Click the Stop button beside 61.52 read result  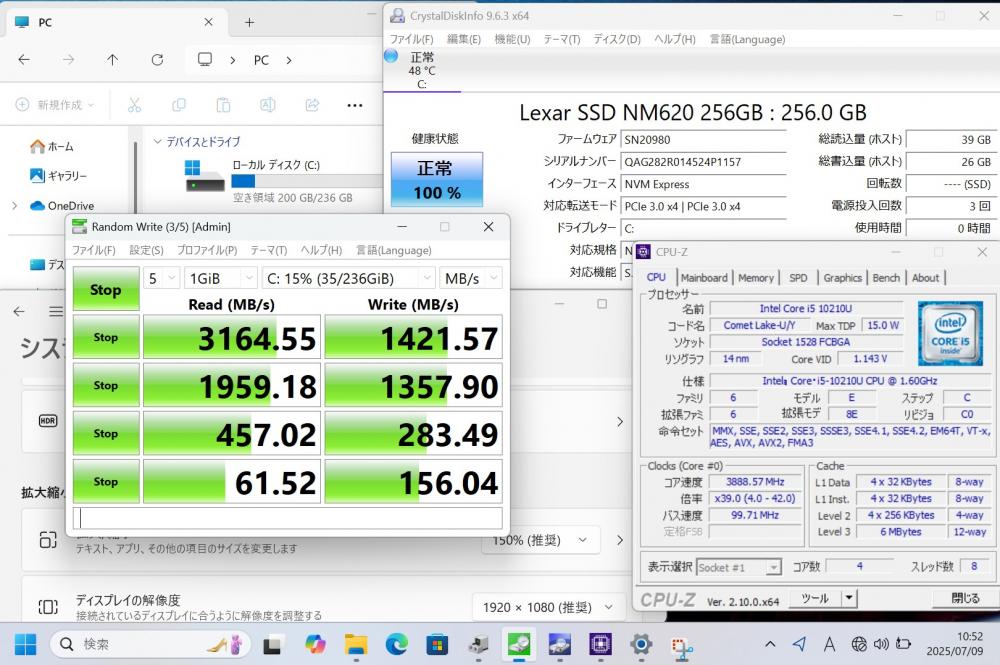(x=106, y=481)
